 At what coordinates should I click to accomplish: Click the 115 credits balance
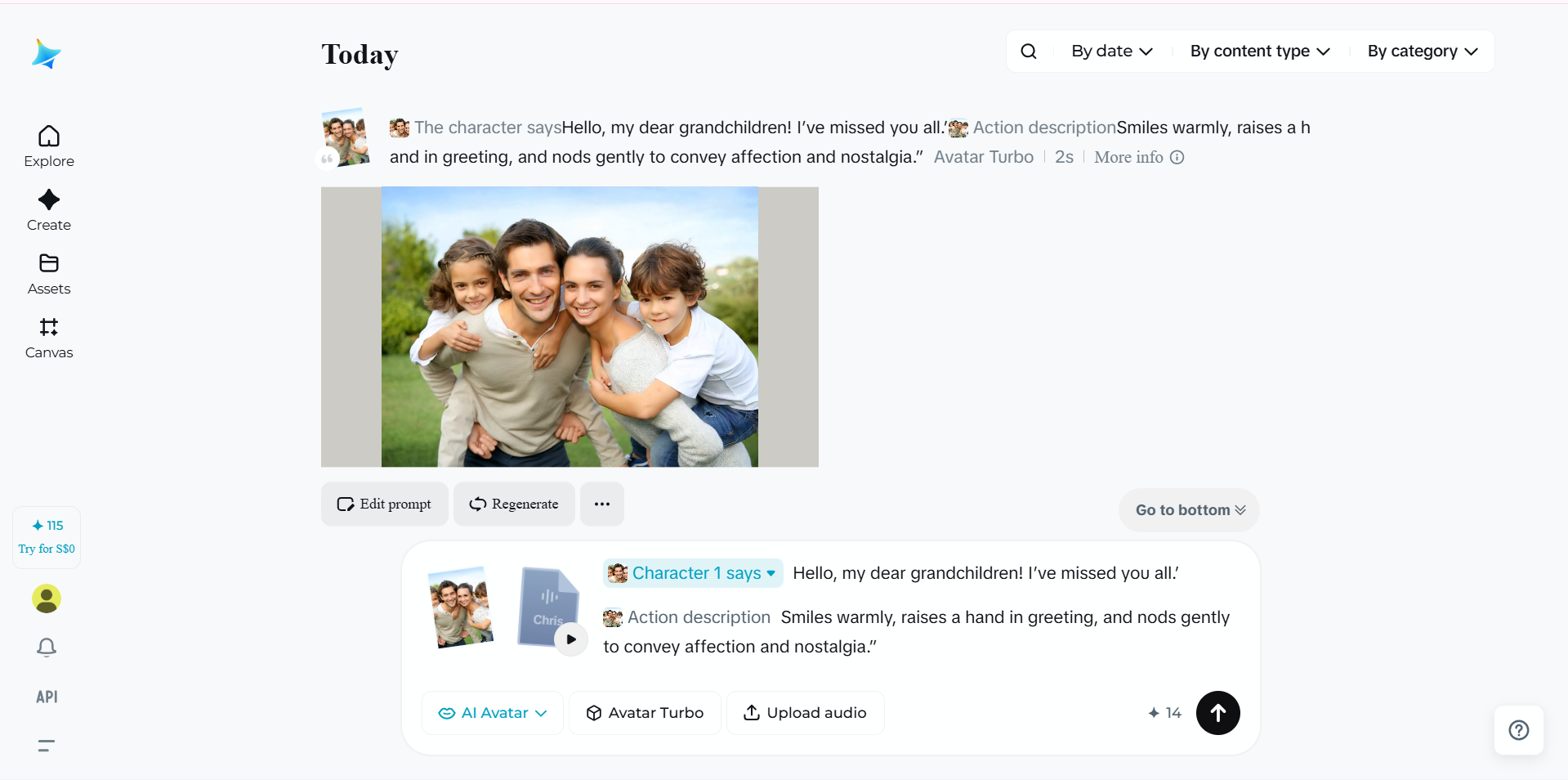pyautogui.click(x=47, y=526)
